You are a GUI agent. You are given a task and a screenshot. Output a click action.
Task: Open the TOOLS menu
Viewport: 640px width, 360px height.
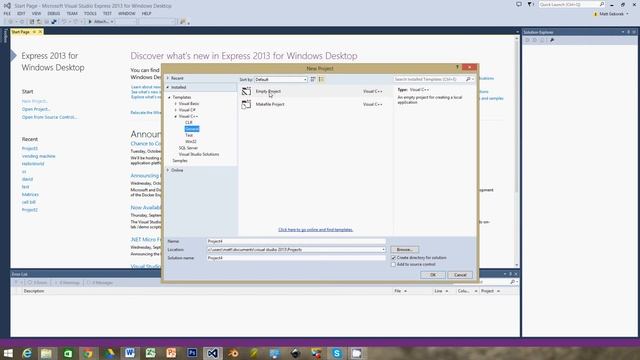(x=90, y=13)
